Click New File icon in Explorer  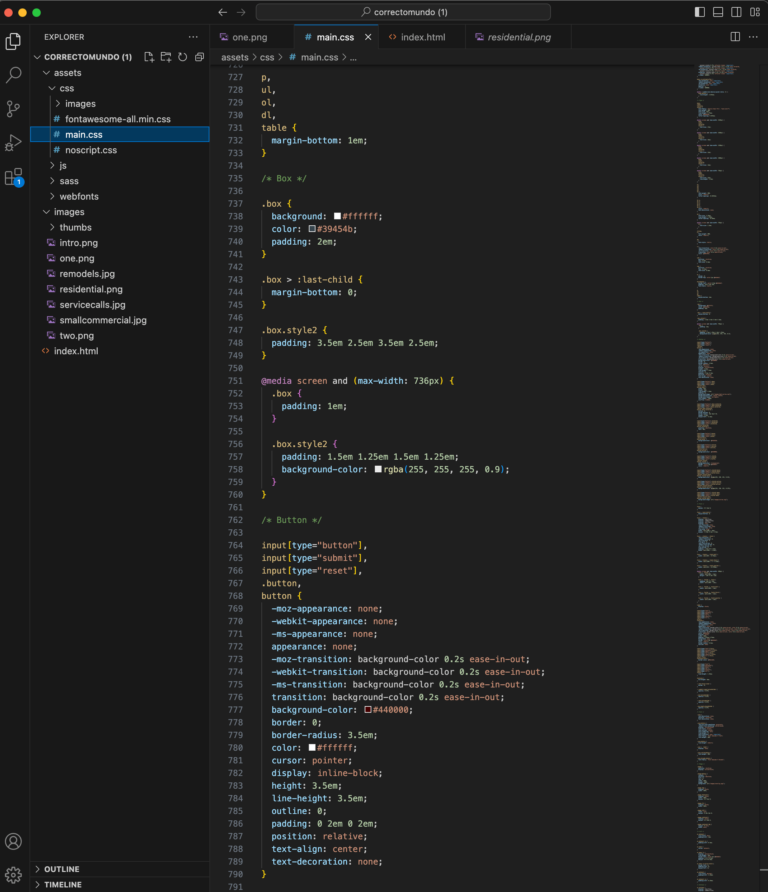pyautogui.click(x=149, y=57)
